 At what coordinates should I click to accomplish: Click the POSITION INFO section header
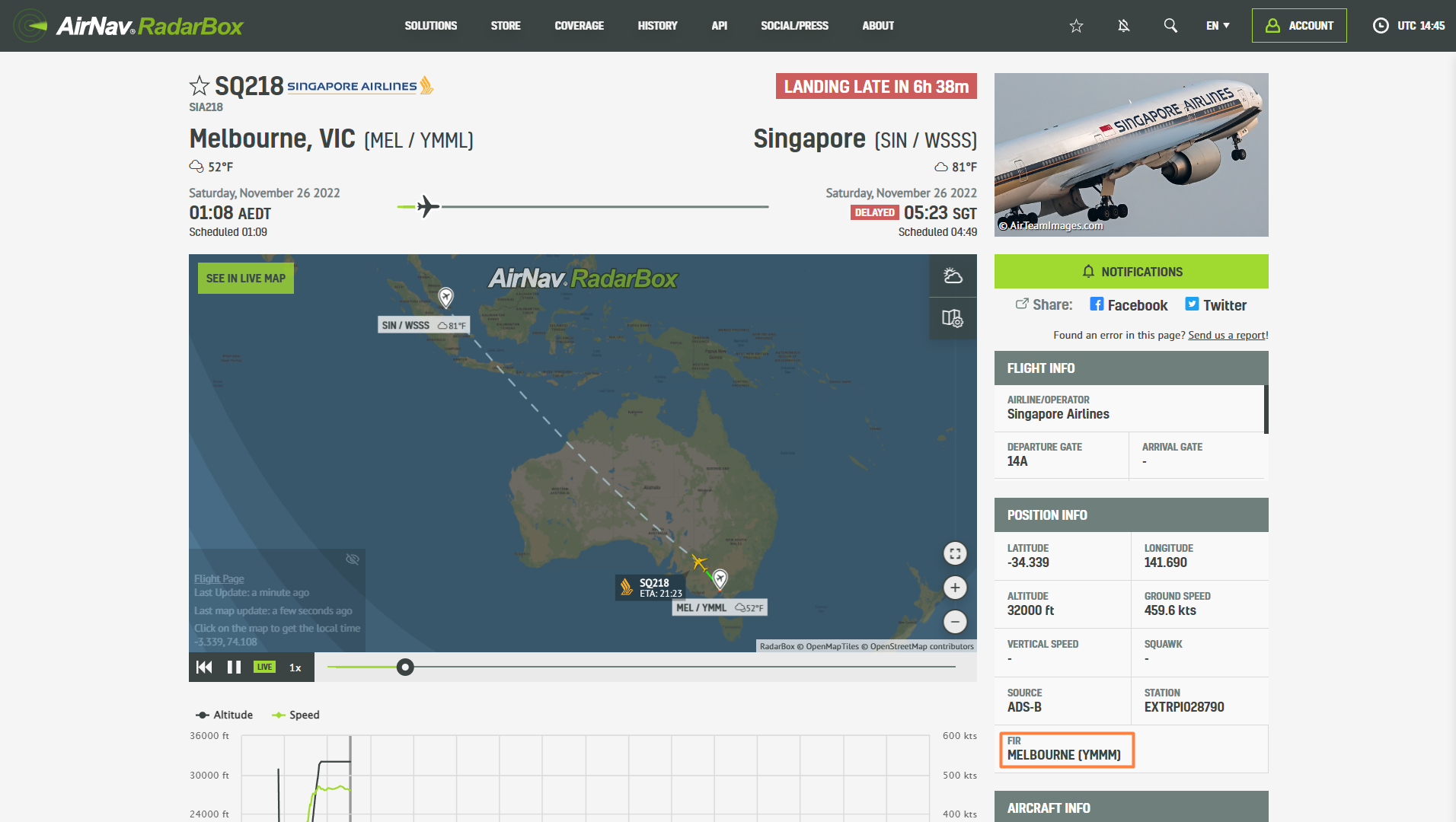pyautogui.click(x=1132, y=515)
